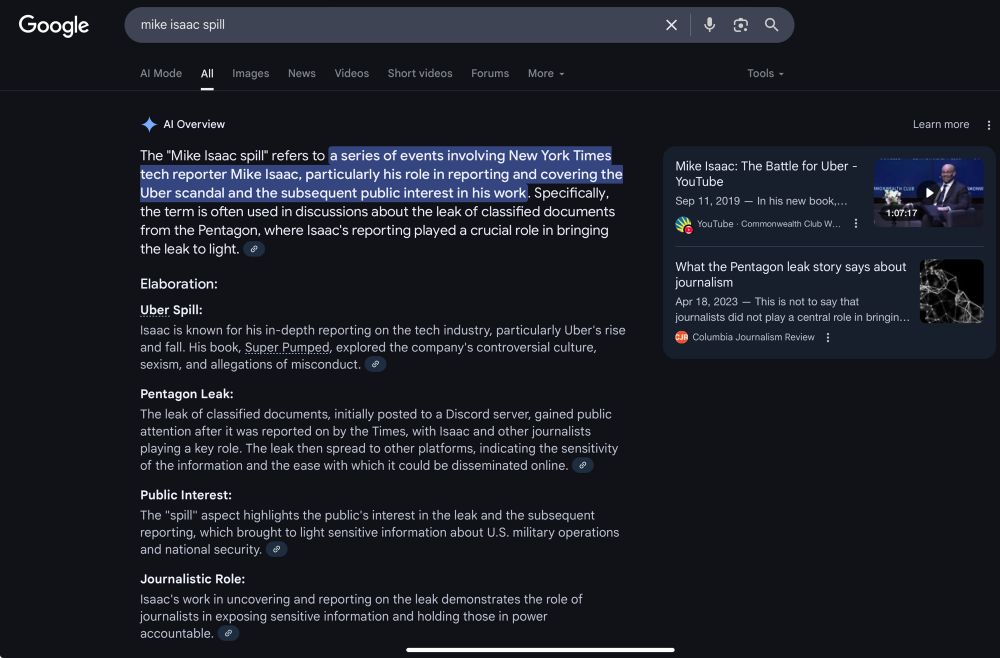Click the AI Overview sparkle icon
This screenshot has height=658, width=1000.
point(149,124)
